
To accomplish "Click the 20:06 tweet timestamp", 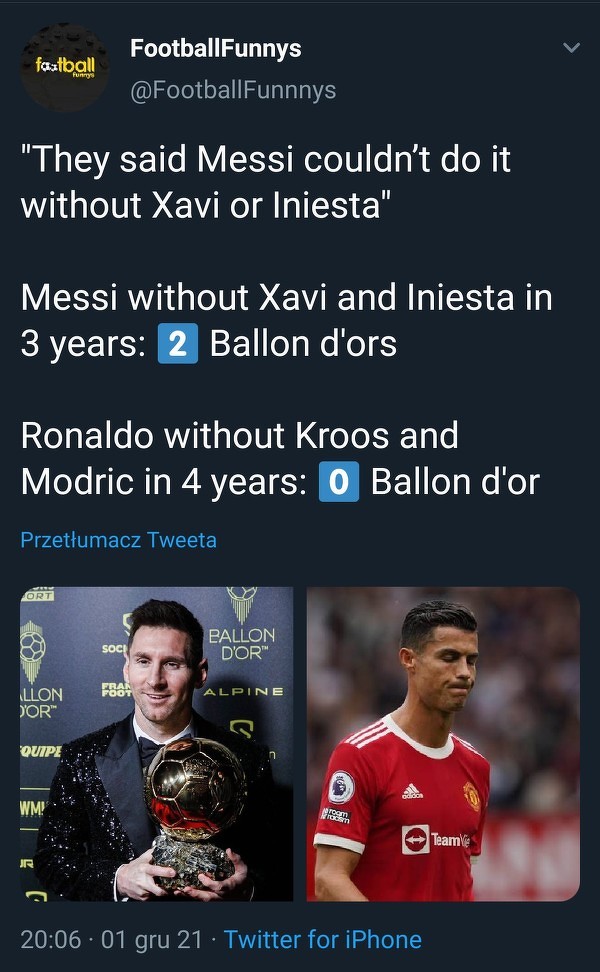I will click(50, 940).
